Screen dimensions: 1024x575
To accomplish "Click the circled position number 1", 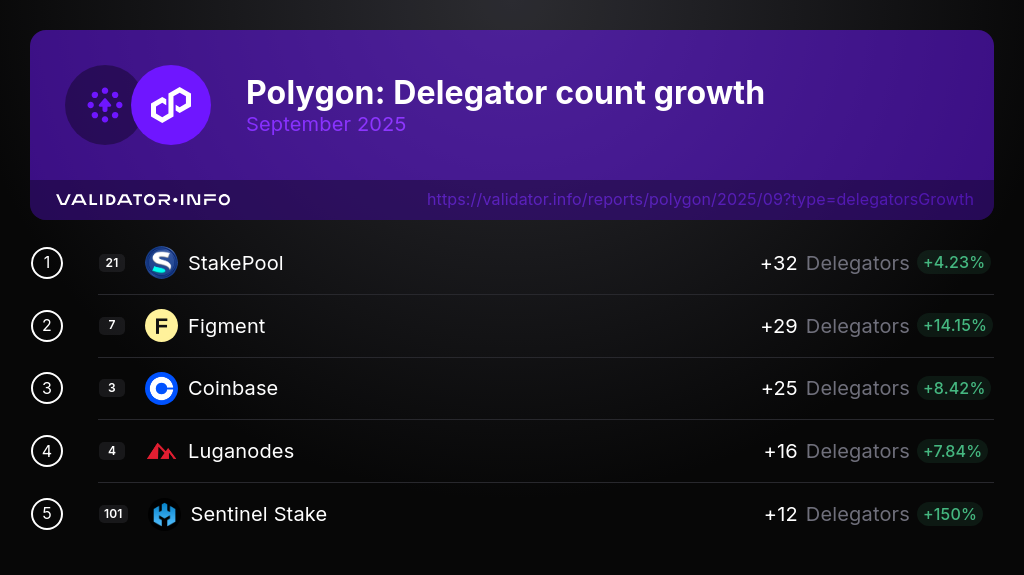I will click(x=47, y=263).
